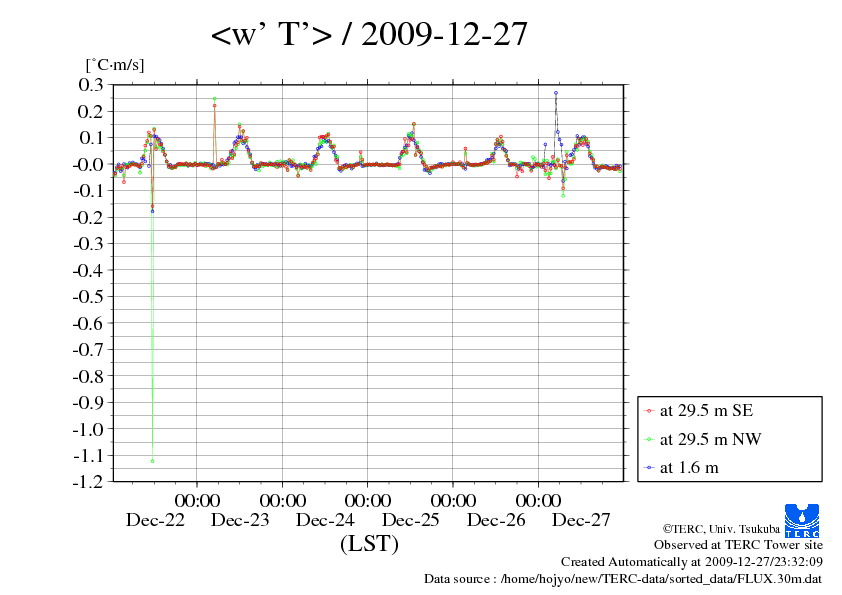Image resolution: width=842 pixels, height=595 pixels.
Task: Click y-axis value -0.1
Action: tap(88, 191)
